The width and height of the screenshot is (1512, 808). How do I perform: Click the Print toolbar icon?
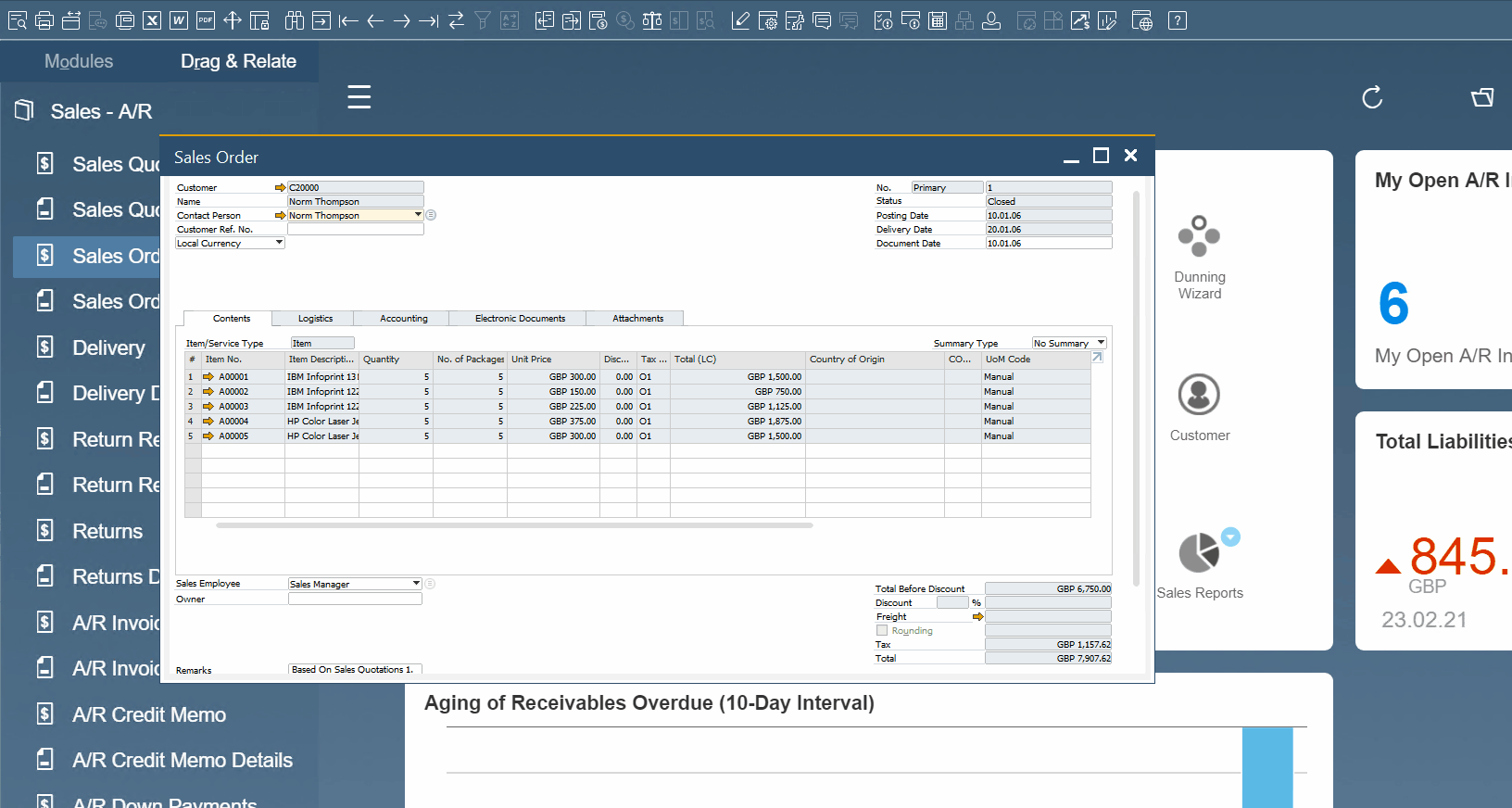tap(44, 20)
